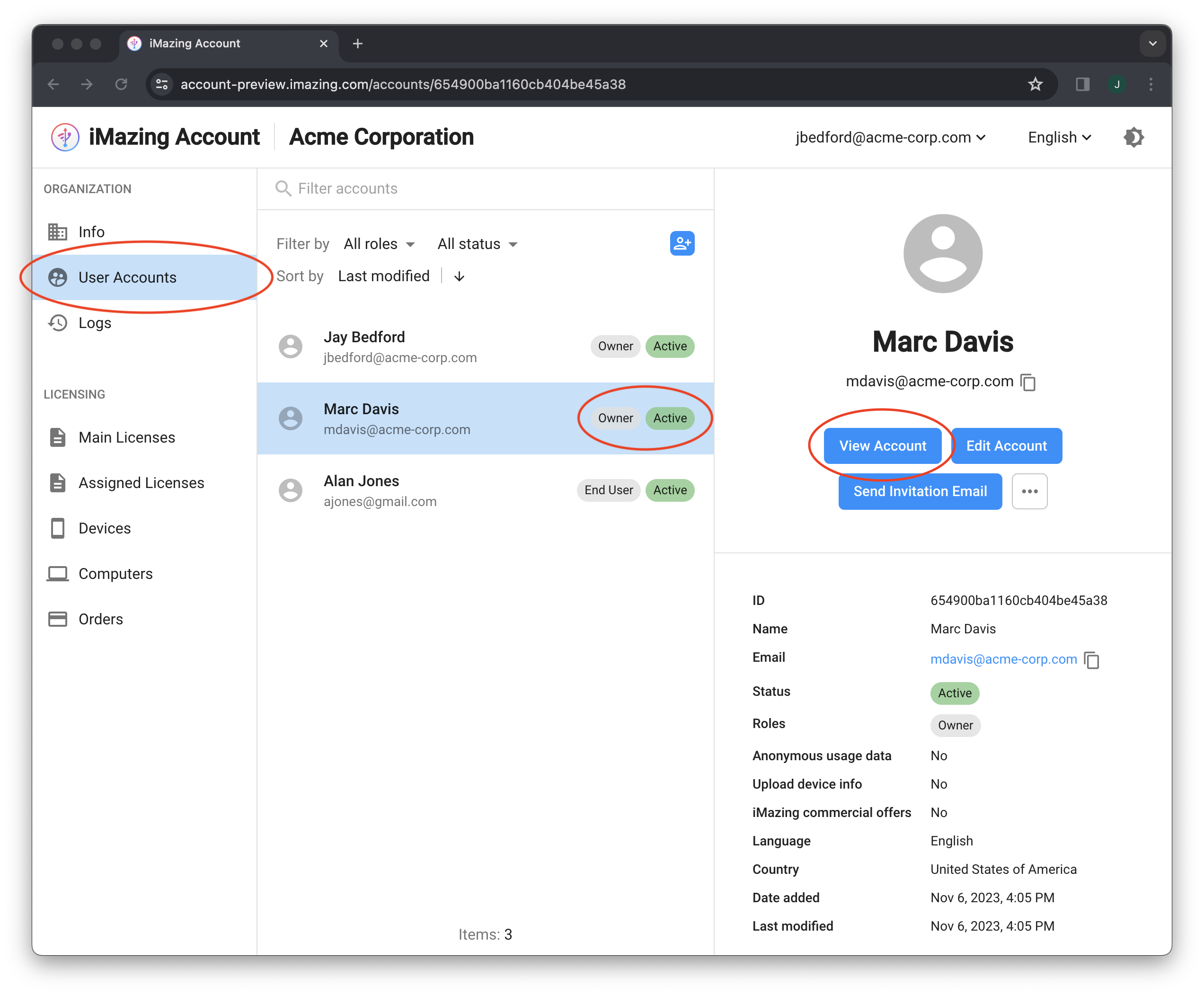This screenshot has width=1204, height=995.
Task: Click the browser address bar URL
Action: click(x=403, y=84)
